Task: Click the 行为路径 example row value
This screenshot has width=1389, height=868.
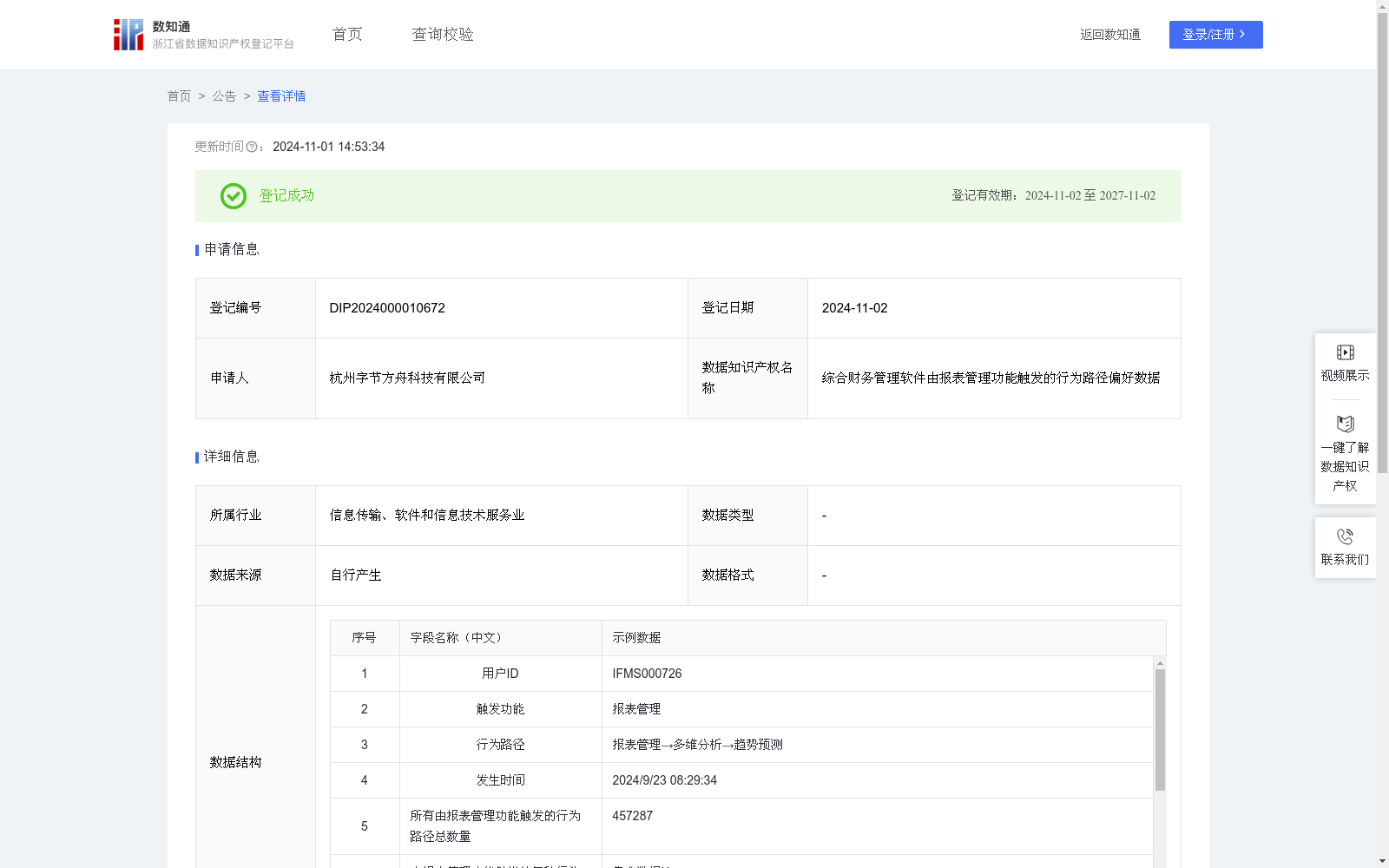Action: pos(696,744)
